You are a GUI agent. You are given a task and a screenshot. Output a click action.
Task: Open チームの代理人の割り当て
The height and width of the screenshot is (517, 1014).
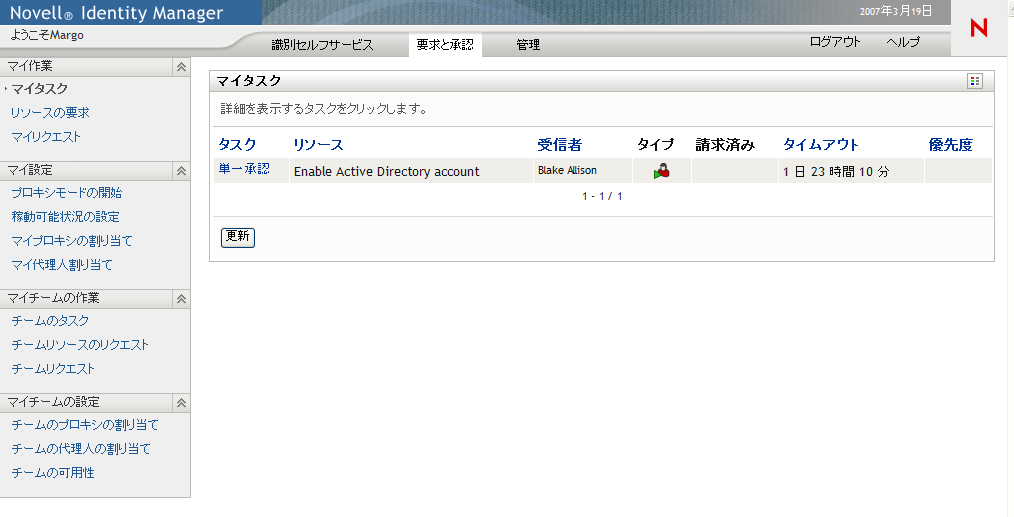pos(81,449)
